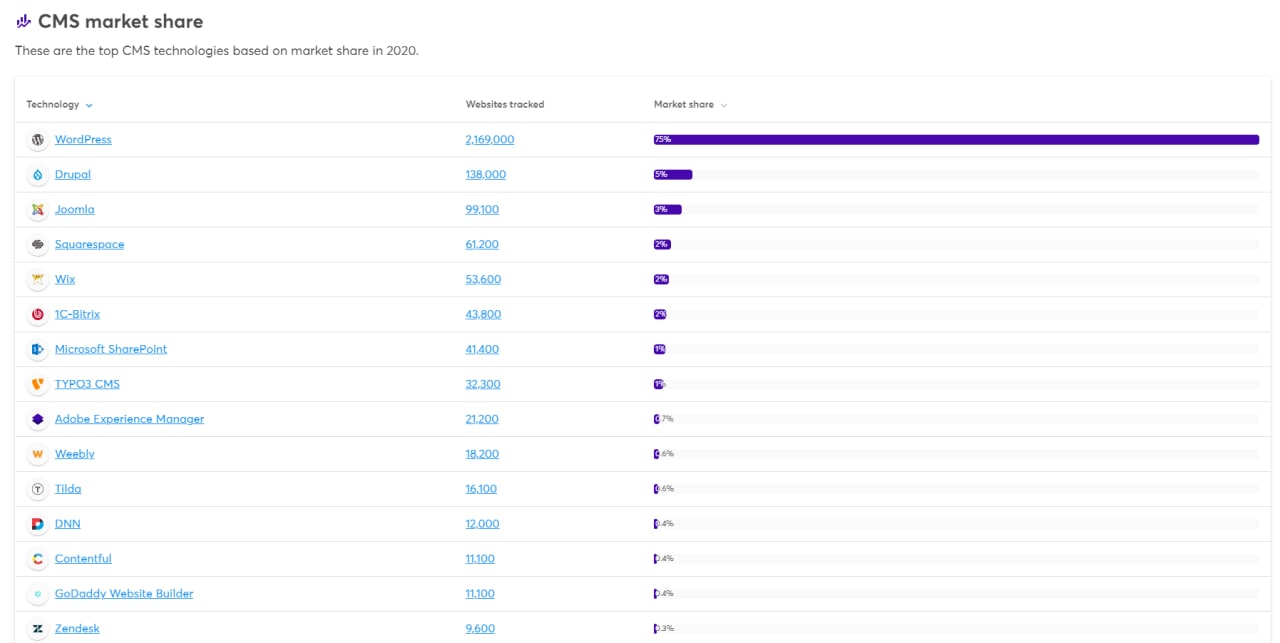Image resolution: width=1280 pixels, height=643 pixels.
Task: Click the Websites tracked column header
Action: coord(505,104)
